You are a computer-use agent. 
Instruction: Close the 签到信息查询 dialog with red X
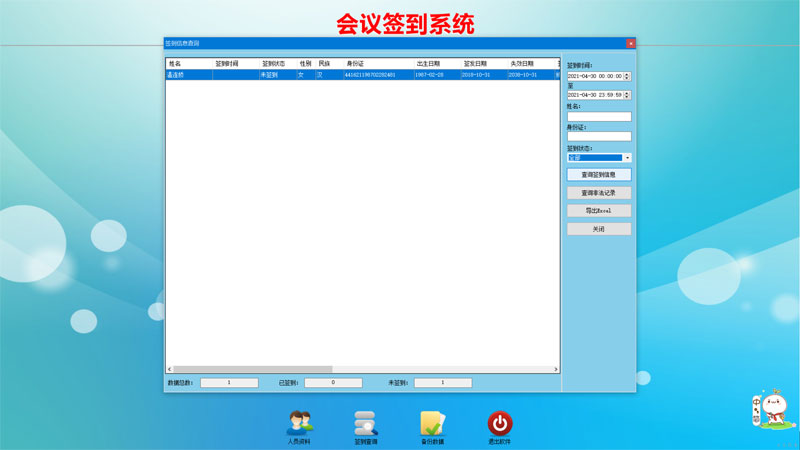(631, 44)
